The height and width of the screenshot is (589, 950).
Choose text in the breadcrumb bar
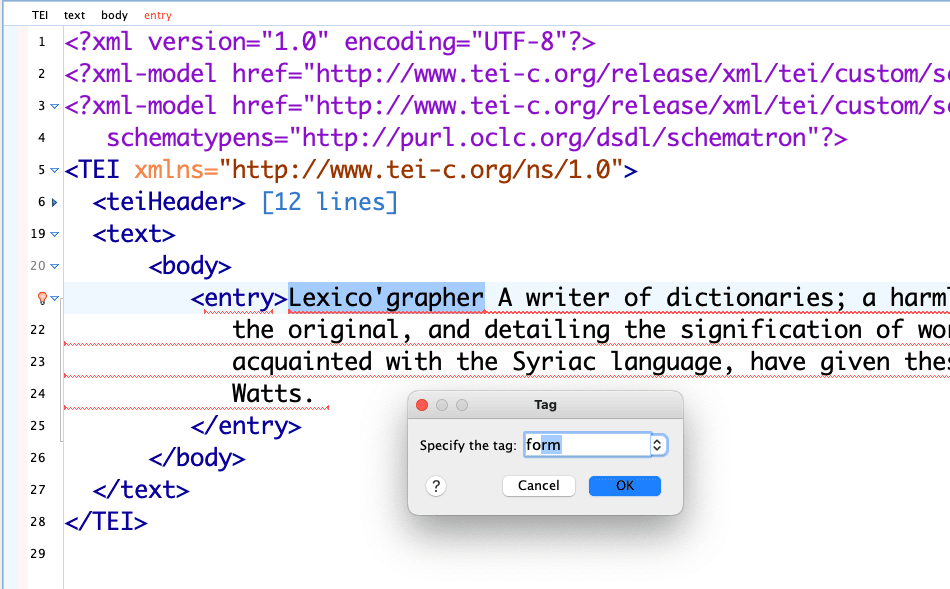(74, 15)
